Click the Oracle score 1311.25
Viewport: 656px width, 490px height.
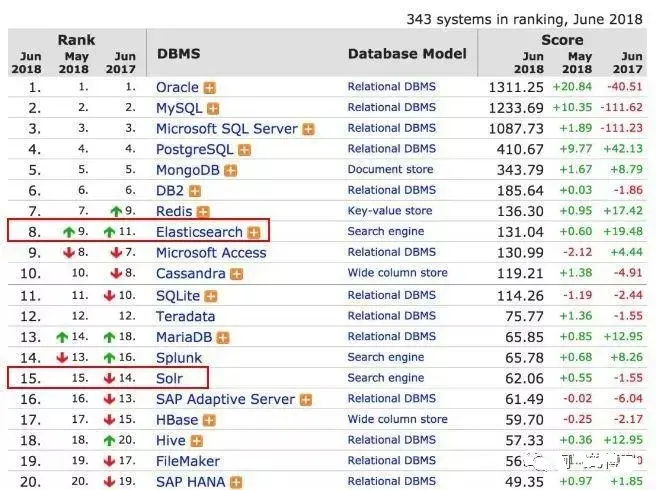pos(516,87)
